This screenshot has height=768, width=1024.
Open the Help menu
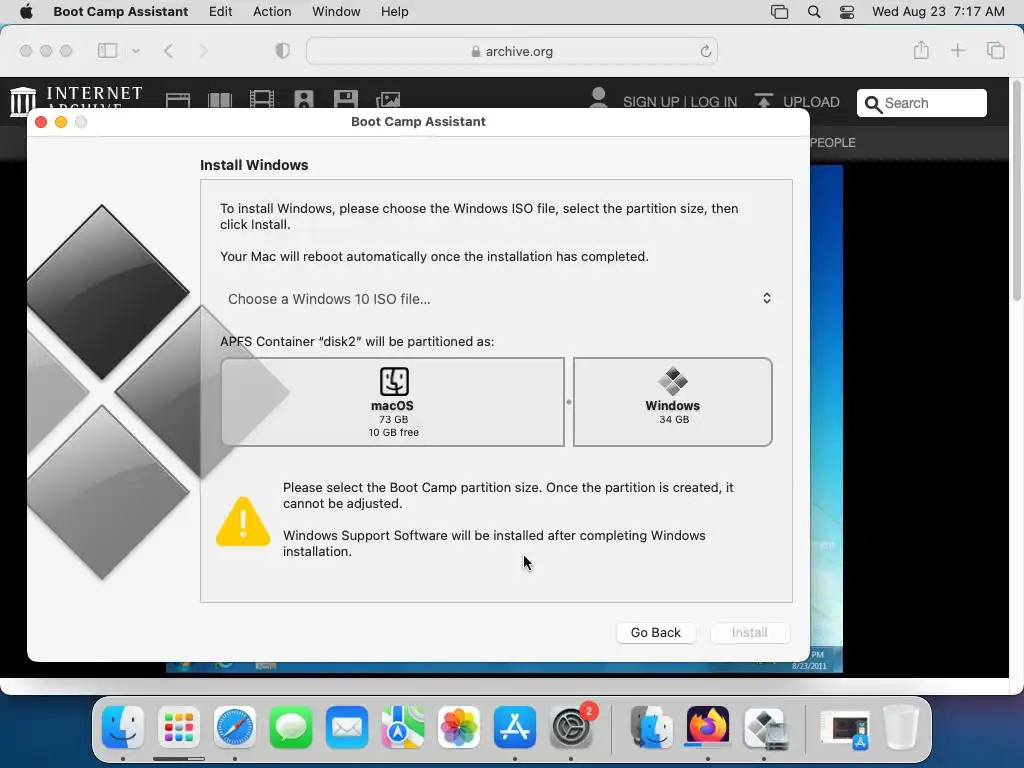click(x=394, y=12)
